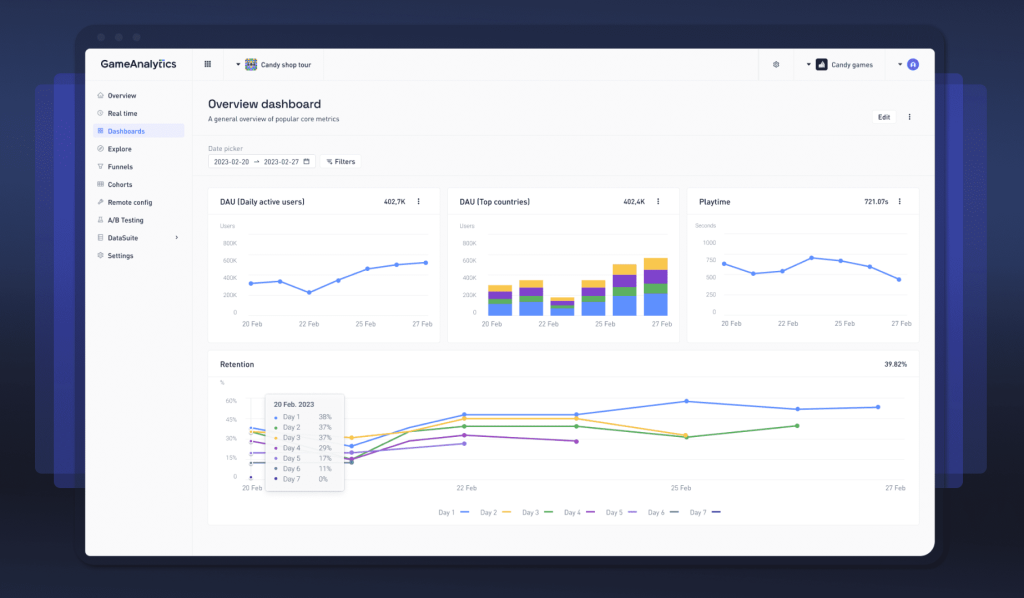The height and width of the screenshot is (598, 1024).
Task: Open Remote config in the sidebar
Action: [129, 202]
